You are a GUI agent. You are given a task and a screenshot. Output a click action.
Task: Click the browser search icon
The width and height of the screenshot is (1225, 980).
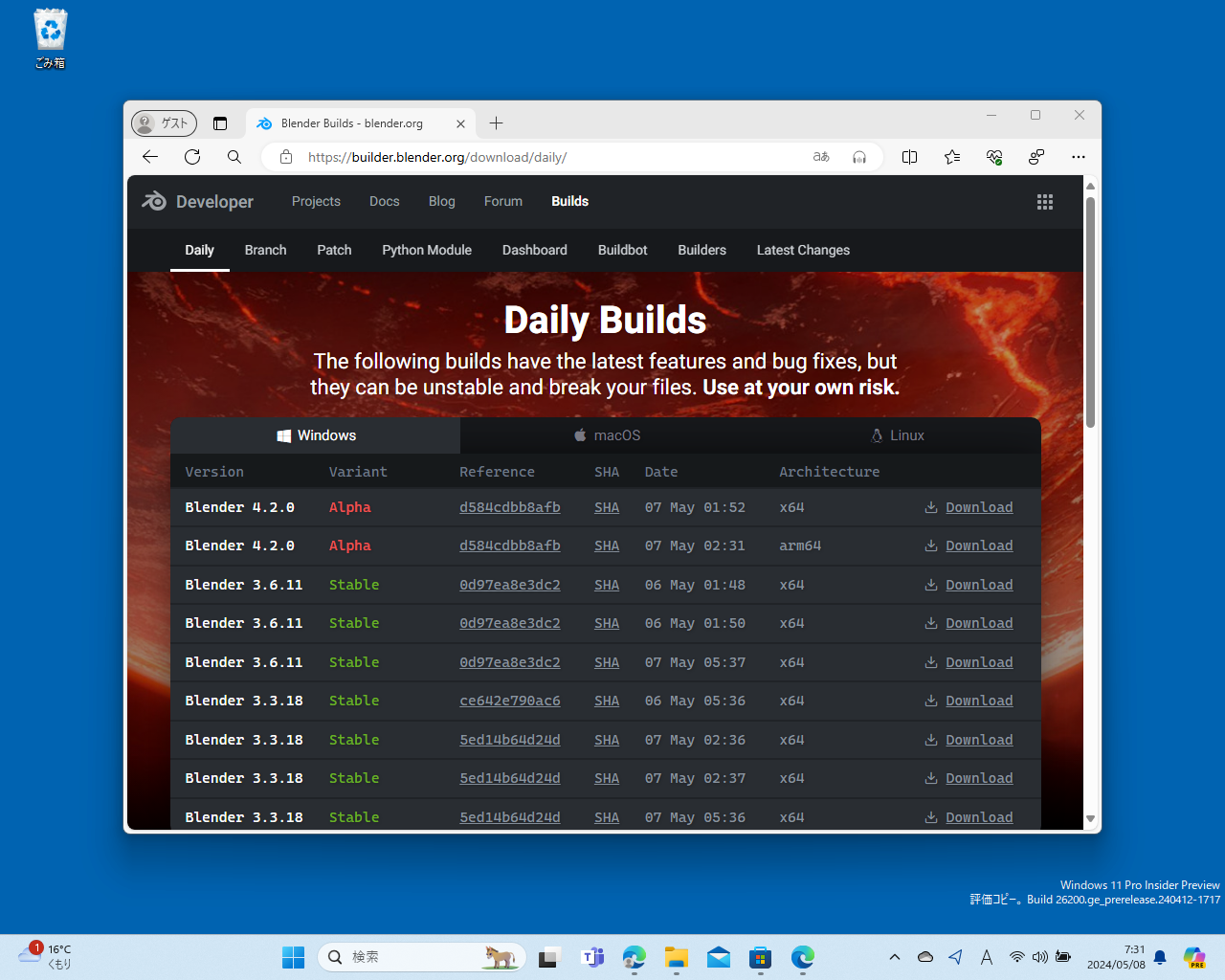234,157
